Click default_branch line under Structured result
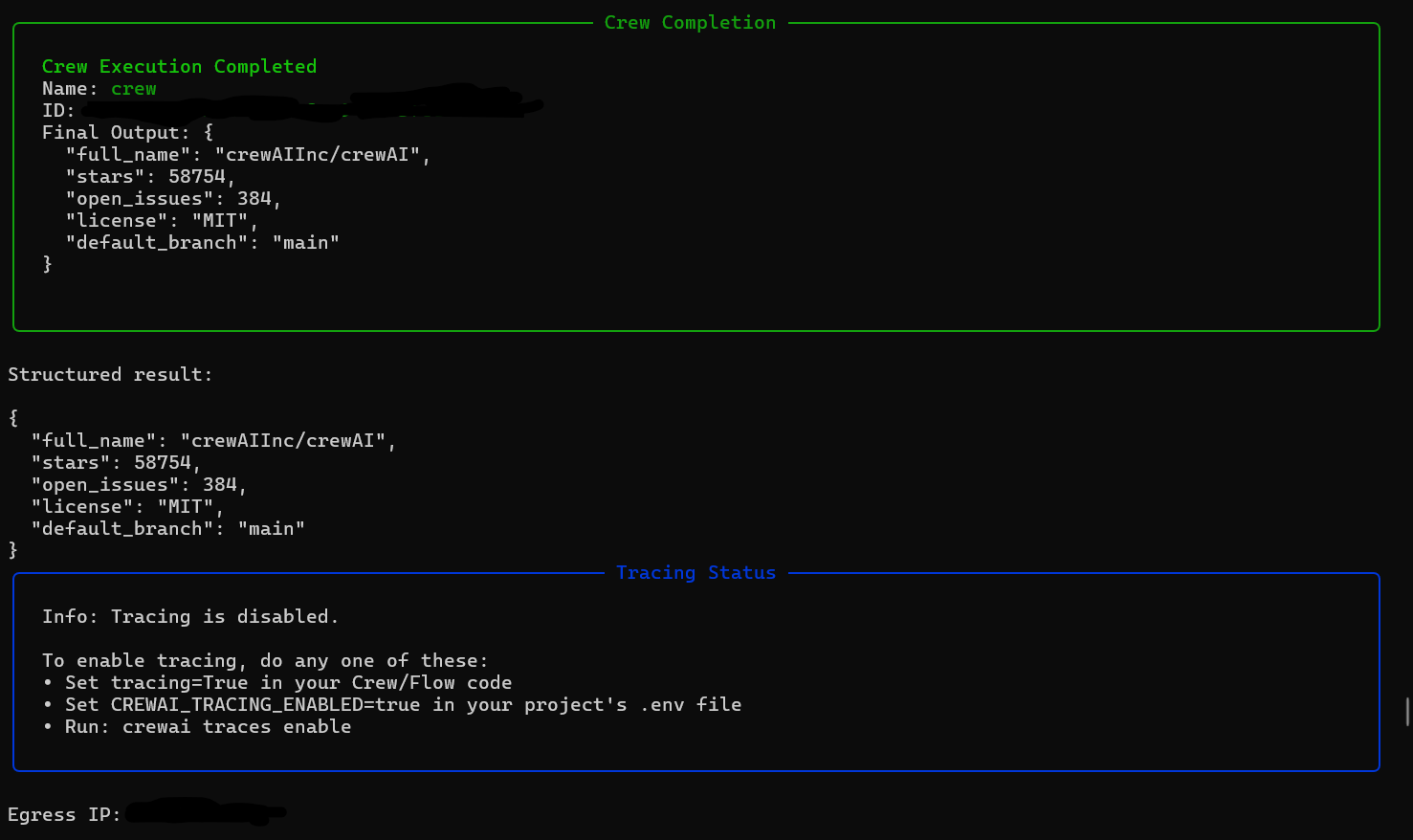The image size is (1413, 840). click(167, 529)
